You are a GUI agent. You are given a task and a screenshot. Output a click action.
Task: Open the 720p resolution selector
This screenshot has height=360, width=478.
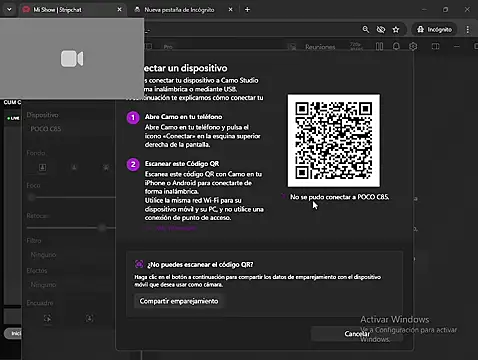tap(356, 46)
